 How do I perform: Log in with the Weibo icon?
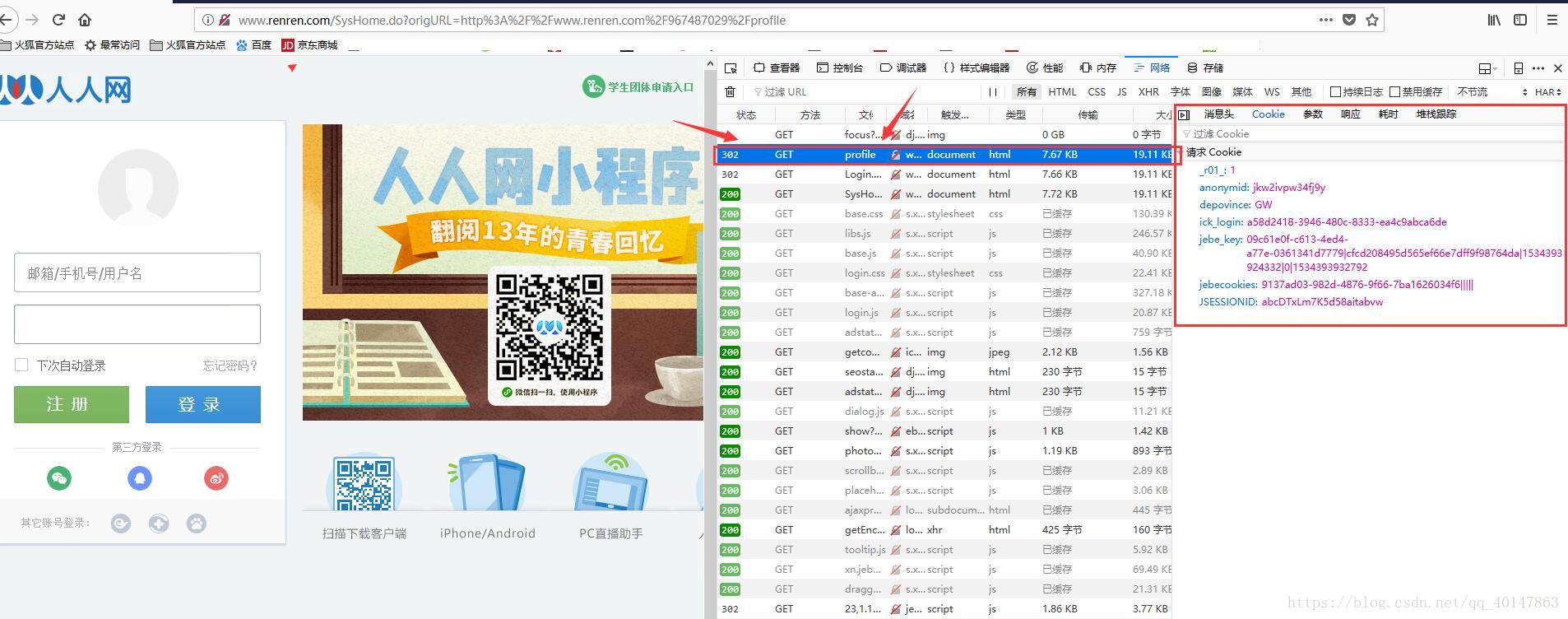pyautogui.click(x=216, y=478)
